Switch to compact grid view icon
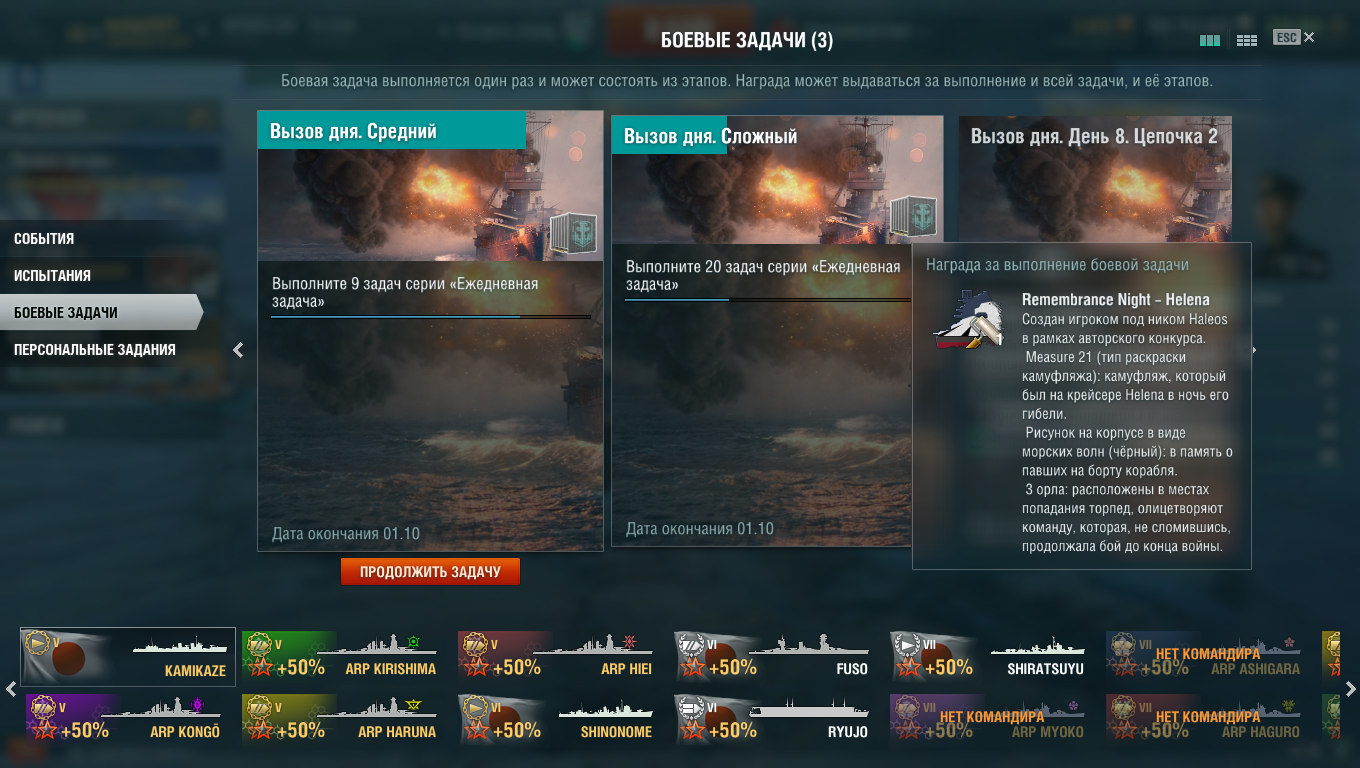The width and height of the screenshot is (1360, 768). (x=1247, y=40)
